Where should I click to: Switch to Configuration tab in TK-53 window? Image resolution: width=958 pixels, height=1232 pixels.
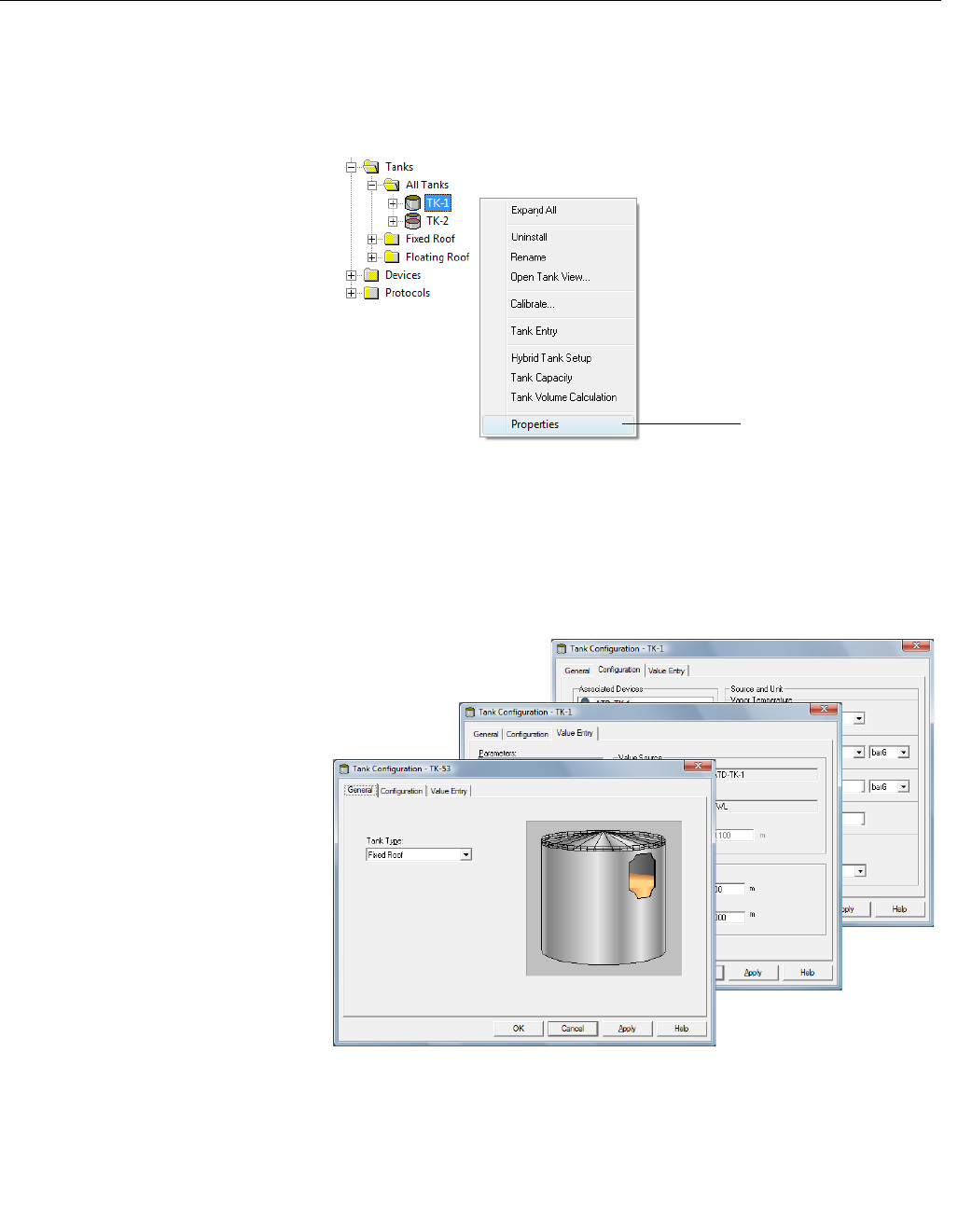(401, 791)
